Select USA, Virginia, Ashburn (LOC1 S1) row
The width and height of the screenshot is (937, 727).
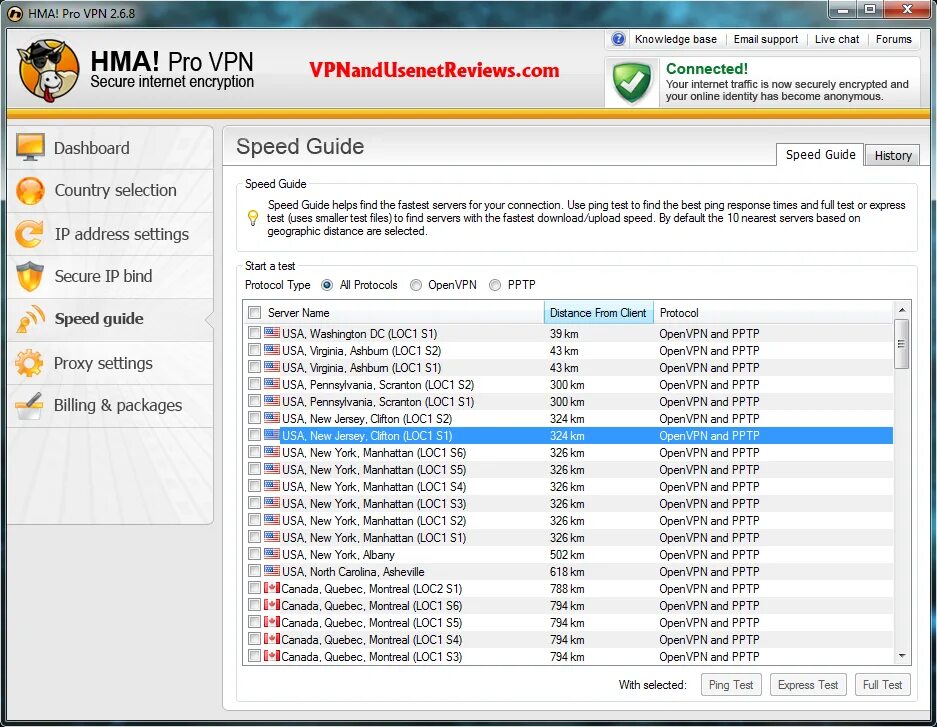coord(568,367)
